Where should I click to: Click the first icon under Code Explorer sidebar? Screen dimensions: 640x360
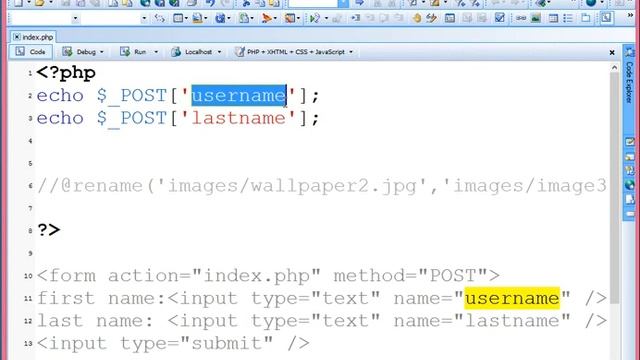(630, 142)
